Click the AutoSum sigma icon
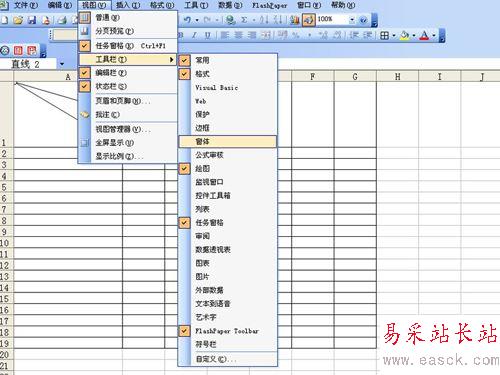Screen dimensions: 500x375 (244, 20)
